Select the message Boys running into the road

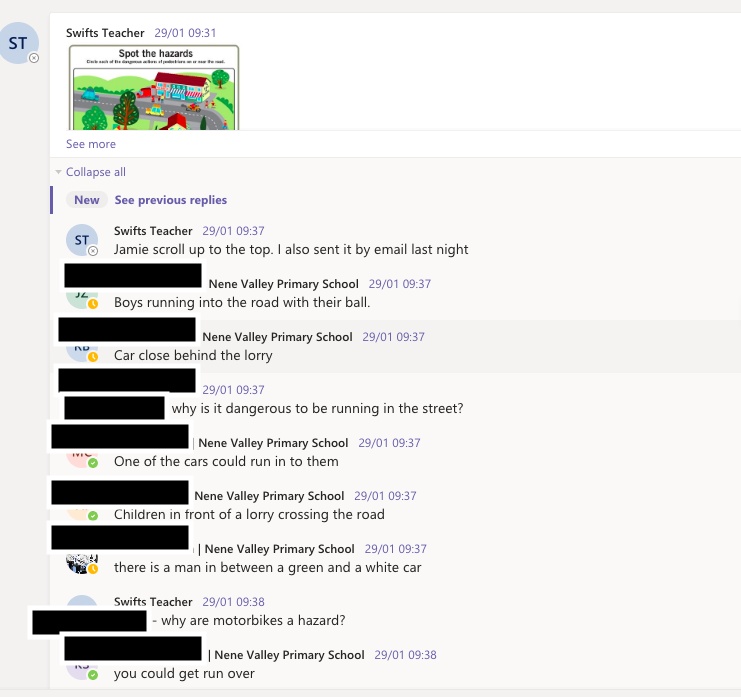click(242, 302)
